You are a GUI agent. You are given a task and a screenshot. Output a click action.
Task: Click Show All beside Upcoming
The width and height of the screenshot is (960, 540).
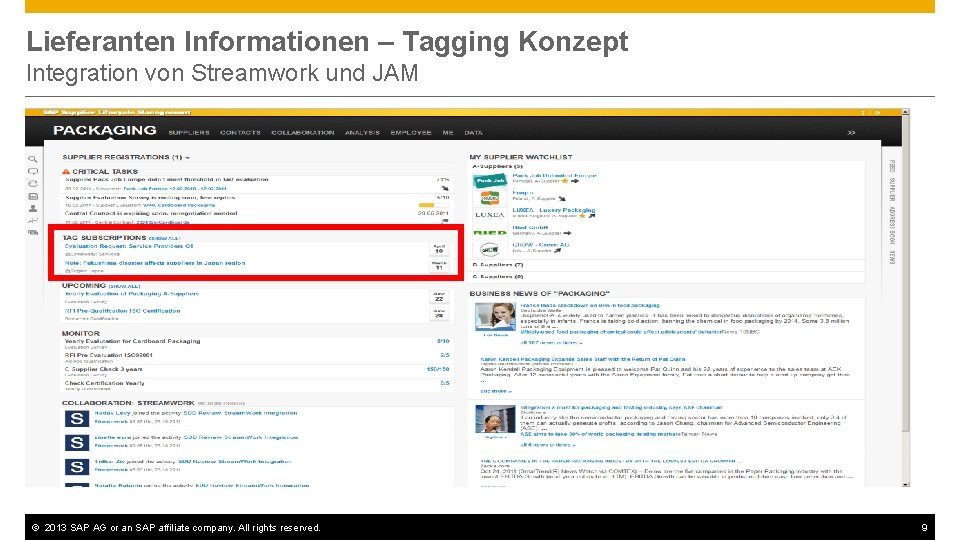tap(124, 286)
